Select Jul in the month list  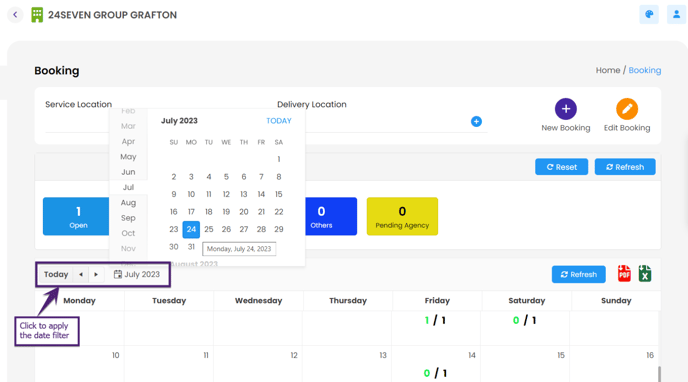click(x=128, y=187)
